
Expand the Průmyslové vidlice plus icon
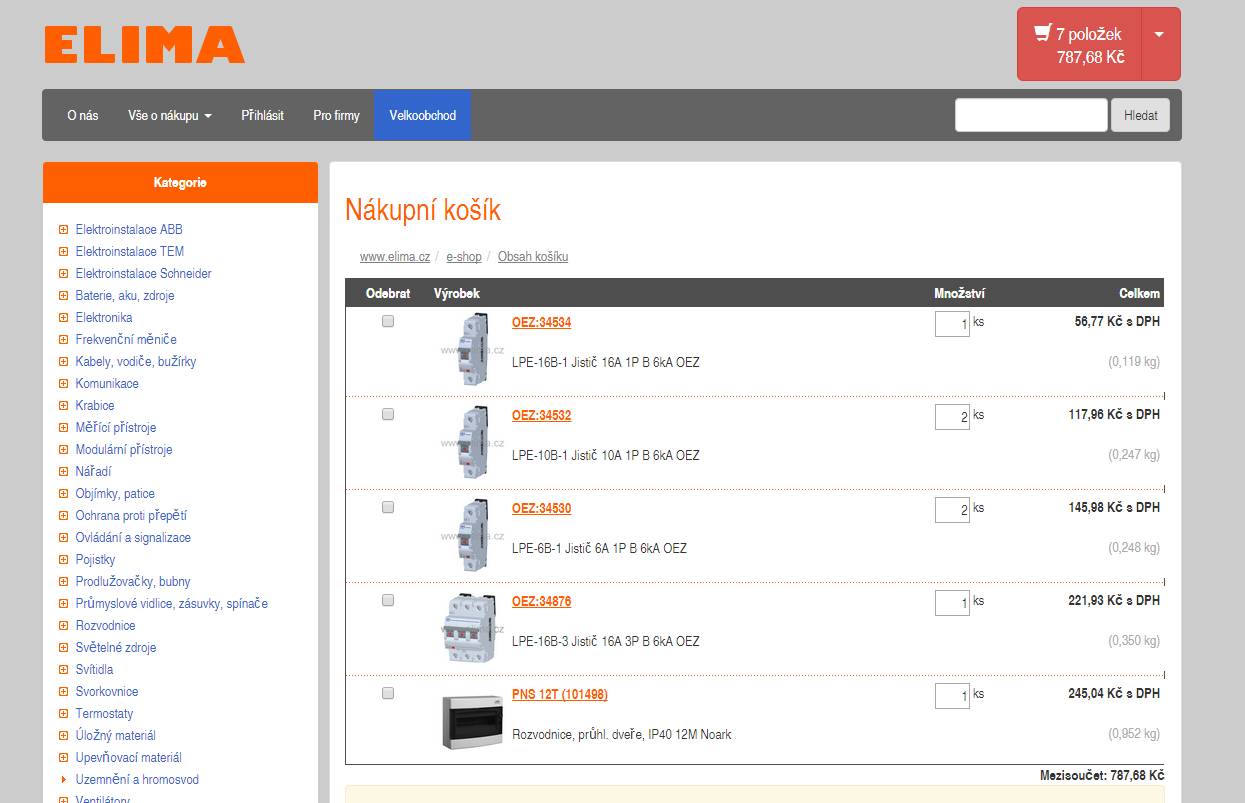[64, 603]
